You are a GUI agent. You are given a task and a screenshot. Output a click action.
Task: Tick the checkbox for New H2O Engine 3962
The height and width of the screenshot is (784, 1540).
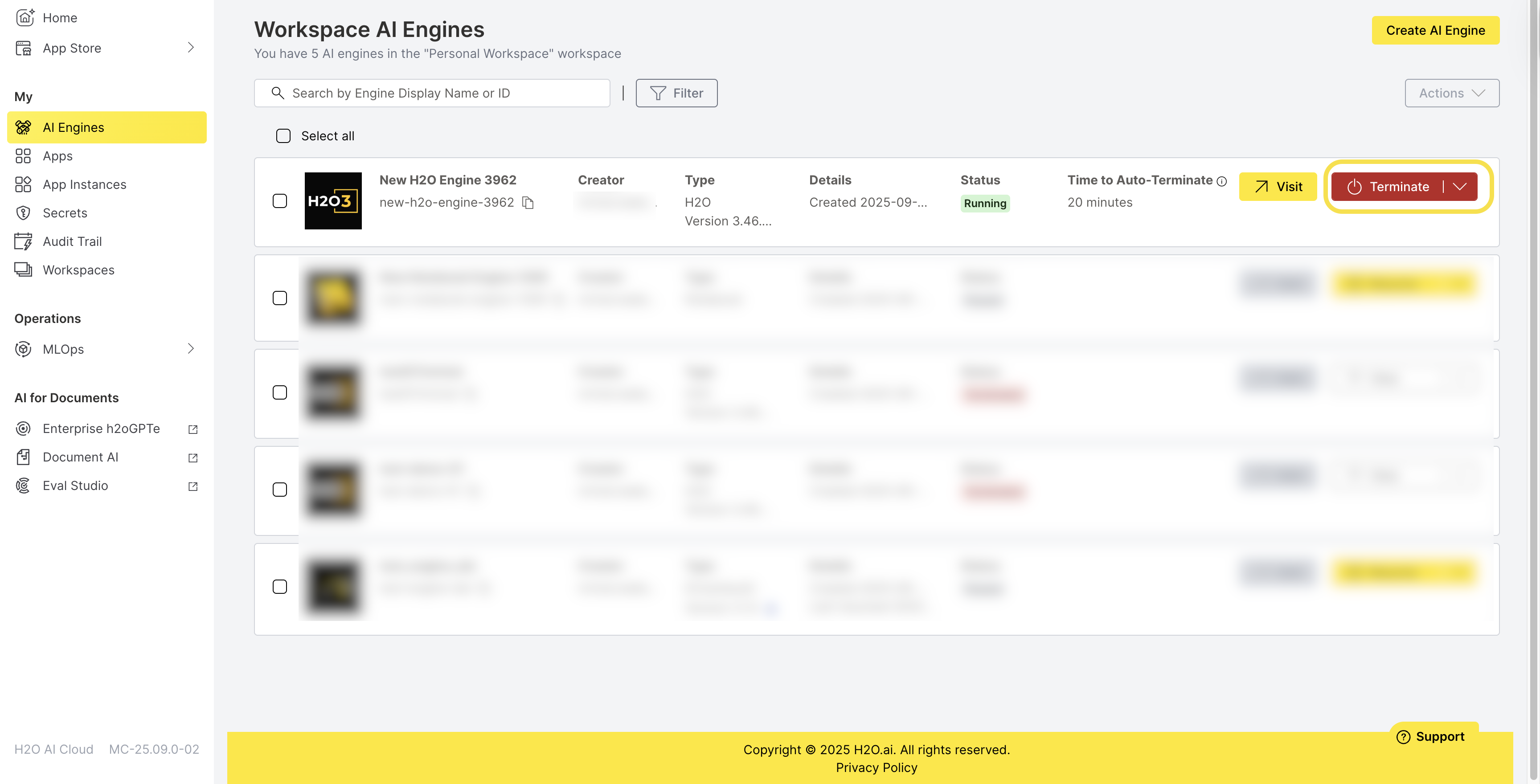(x=280, y=201)
